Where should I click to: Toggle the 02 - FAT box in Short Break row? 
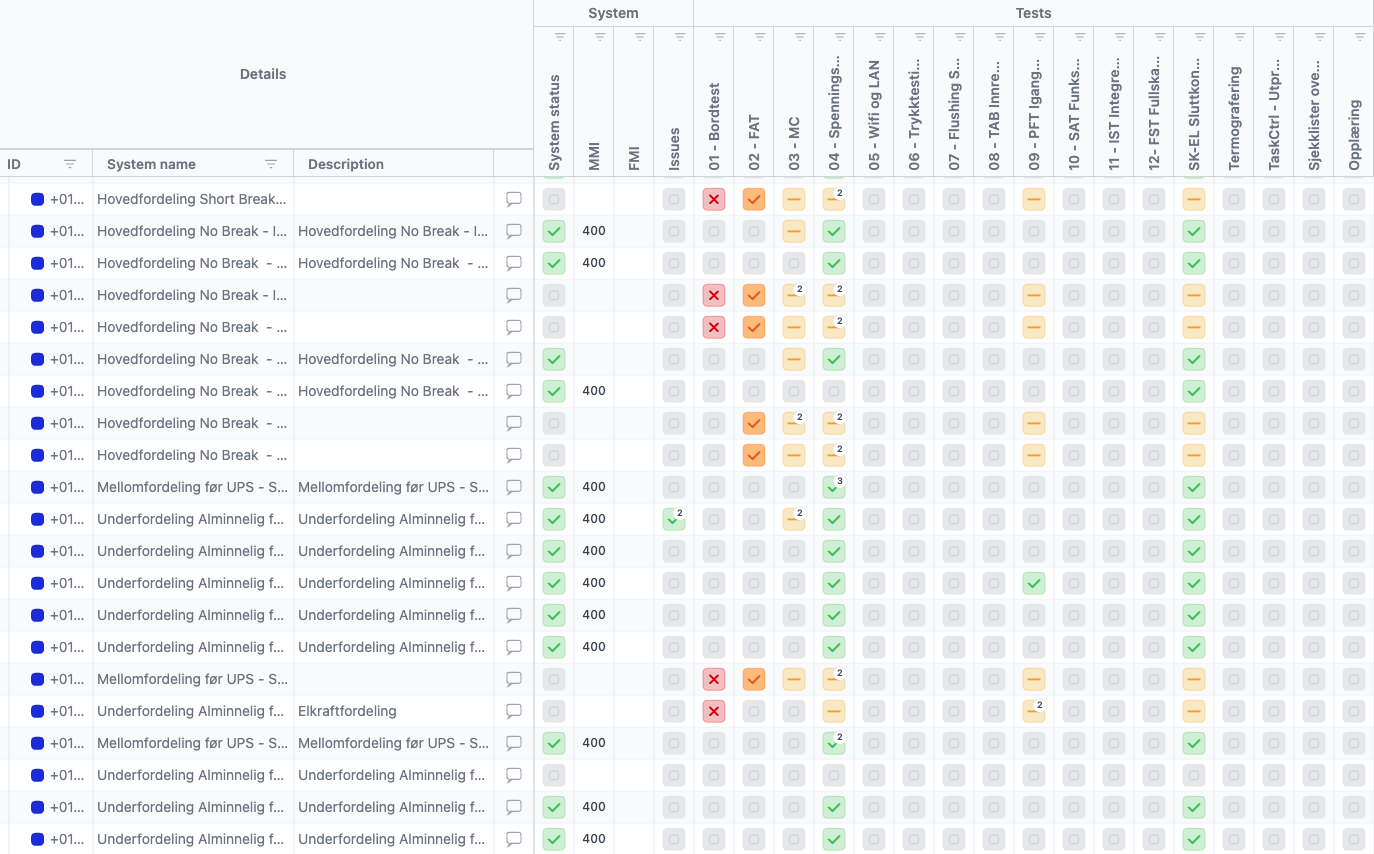[754, 199]
